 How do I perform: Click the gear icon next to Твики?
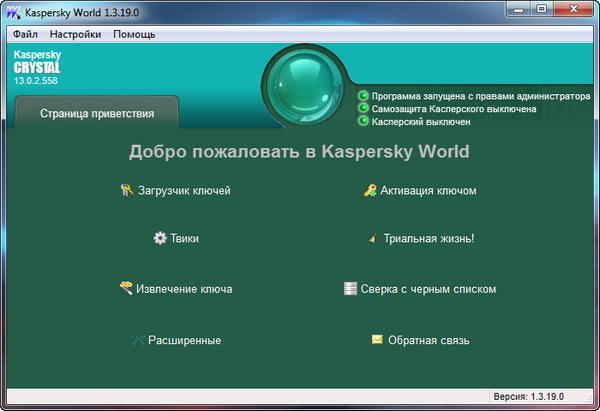[159, 238]
